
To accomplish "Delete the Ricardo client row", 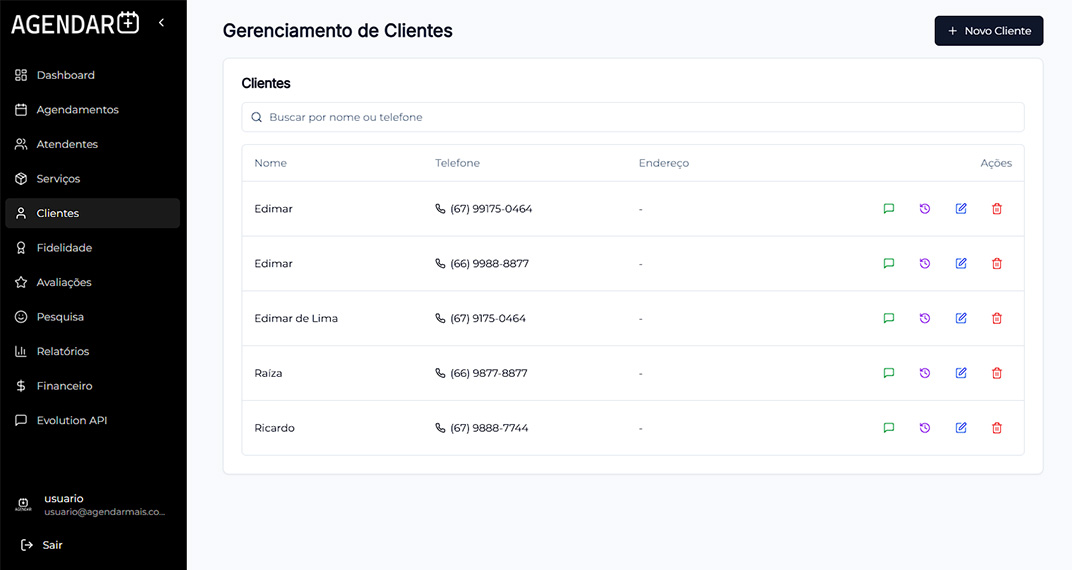I will coord(997,428).
